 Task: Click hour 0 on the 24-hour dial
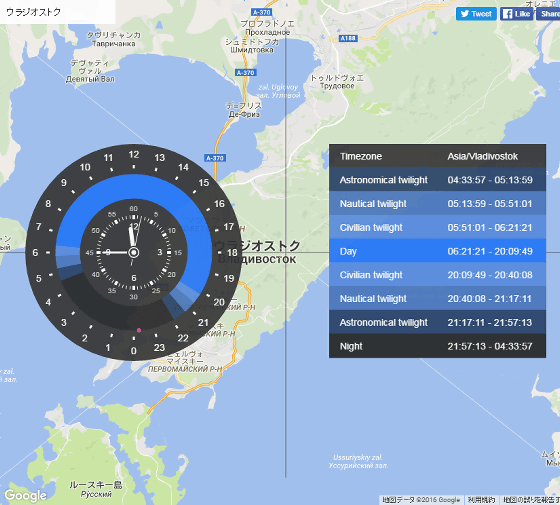[x=134, y=351]
